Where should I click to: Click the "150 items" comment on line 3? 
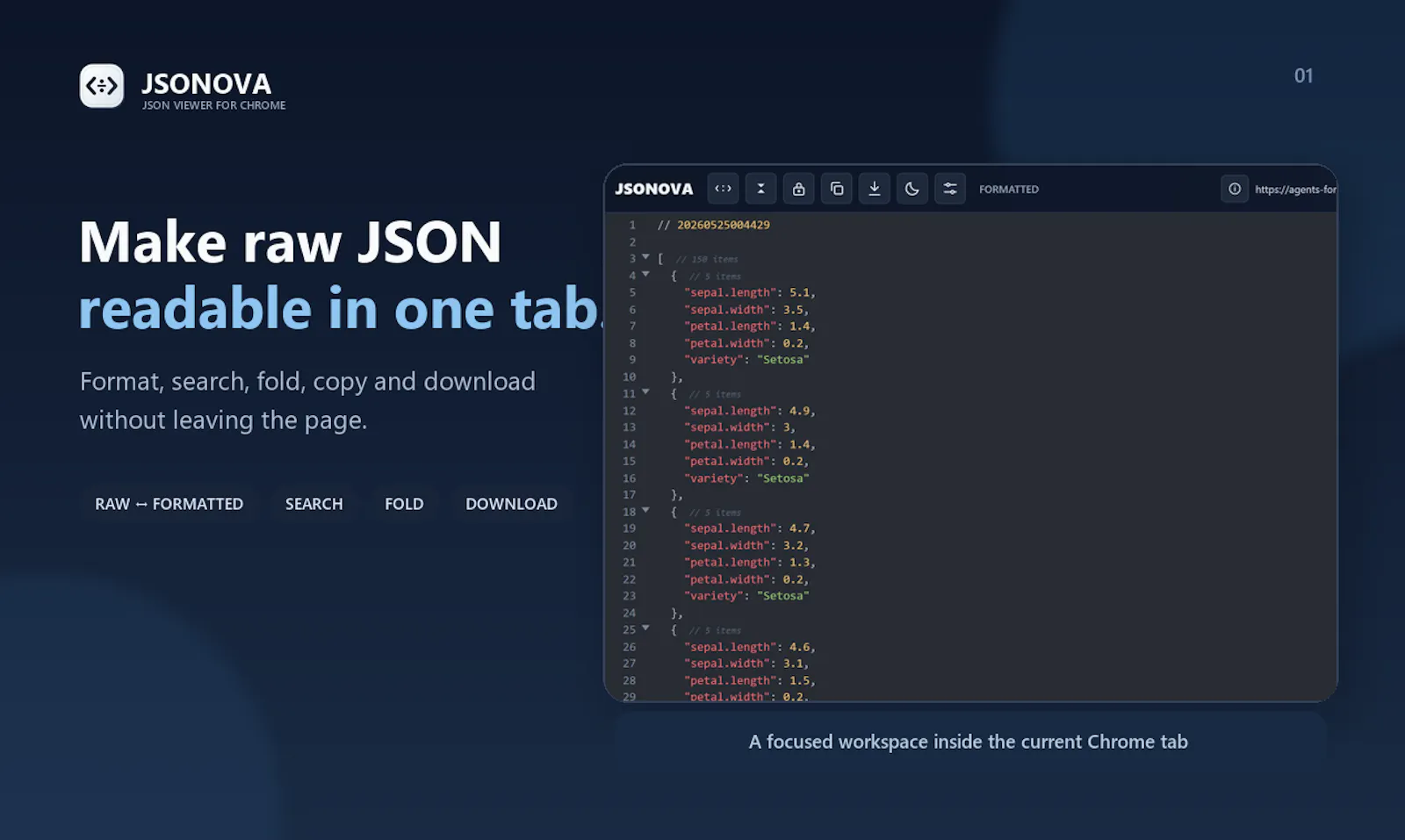[707, 259]
